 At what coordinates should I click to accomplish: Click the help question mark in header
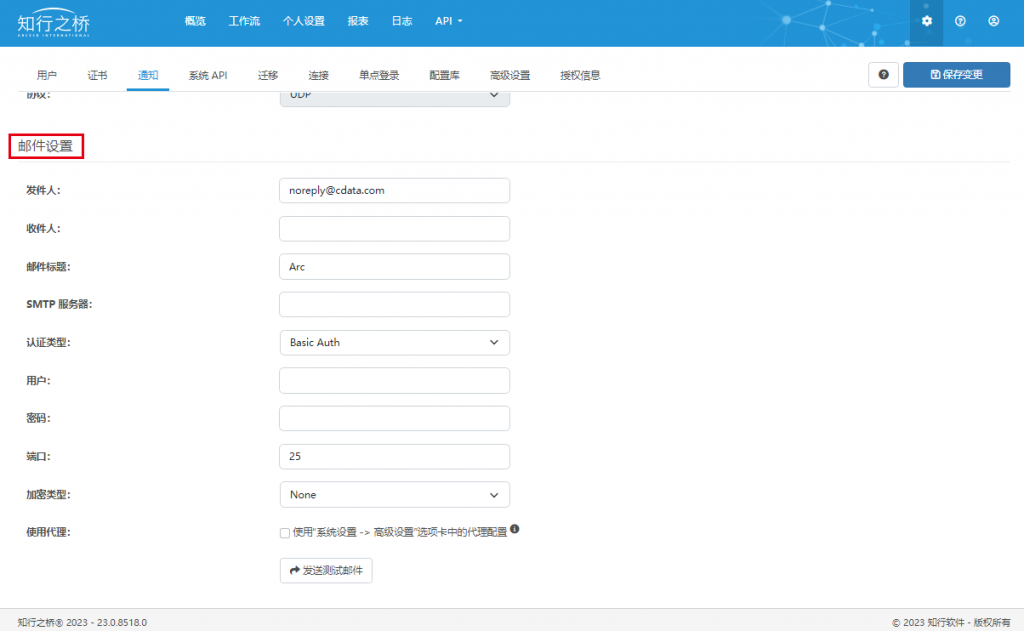pyautogui.click(x=960, y=21)
